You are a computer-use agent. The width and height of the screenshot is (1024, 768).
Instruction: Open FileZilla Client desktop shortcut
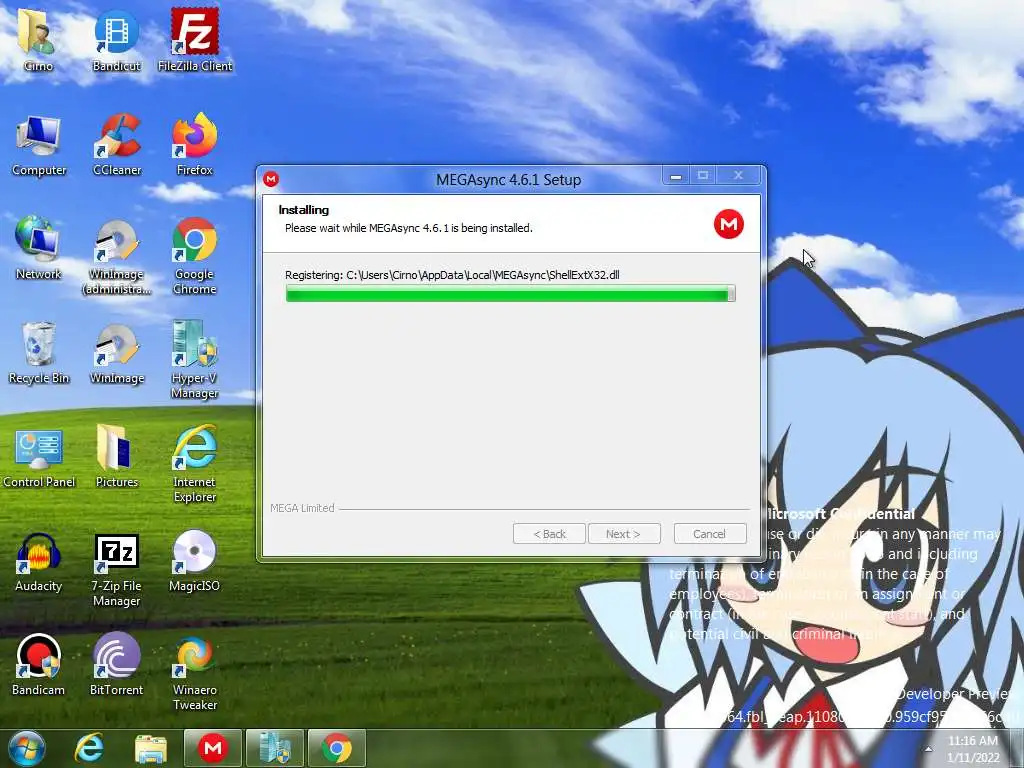coord(195,40)
